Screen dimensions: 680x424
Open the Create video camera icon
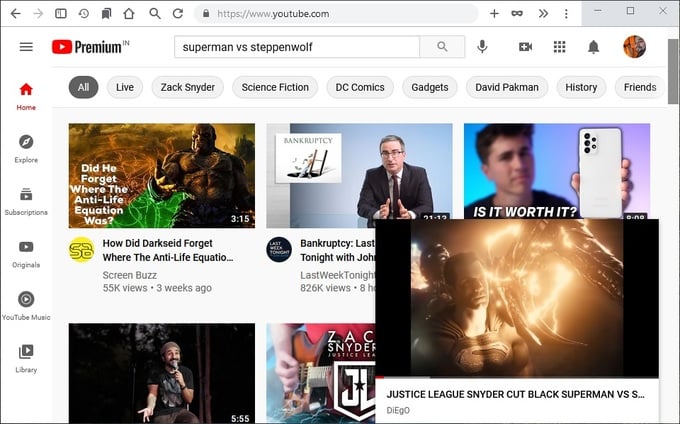[525, 47]
